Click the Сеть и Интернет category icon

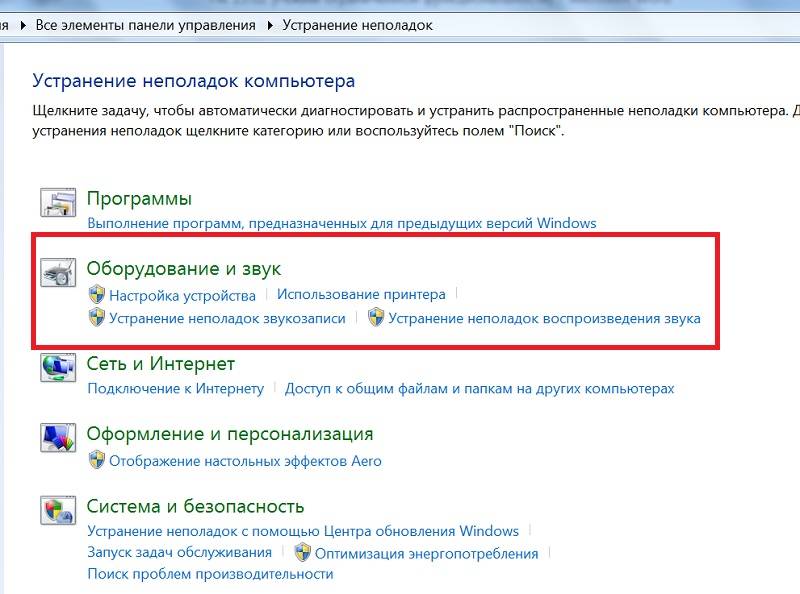click(x=57, y=367)
